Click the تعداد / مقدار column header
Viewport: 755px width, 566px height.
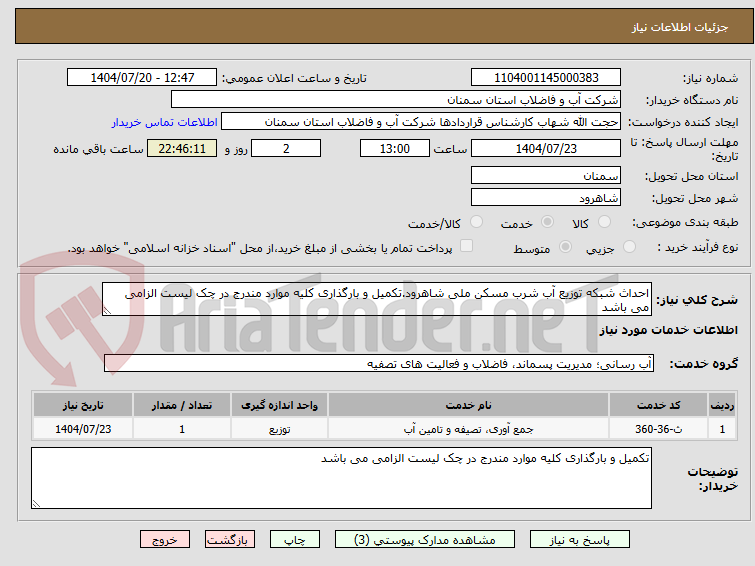coord(182,405)
